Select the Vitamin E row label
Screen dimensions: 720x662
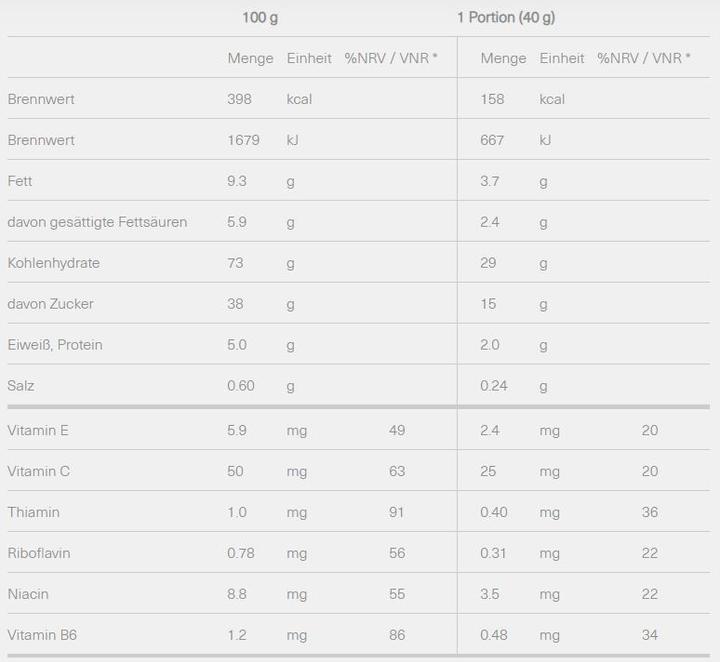38,431
